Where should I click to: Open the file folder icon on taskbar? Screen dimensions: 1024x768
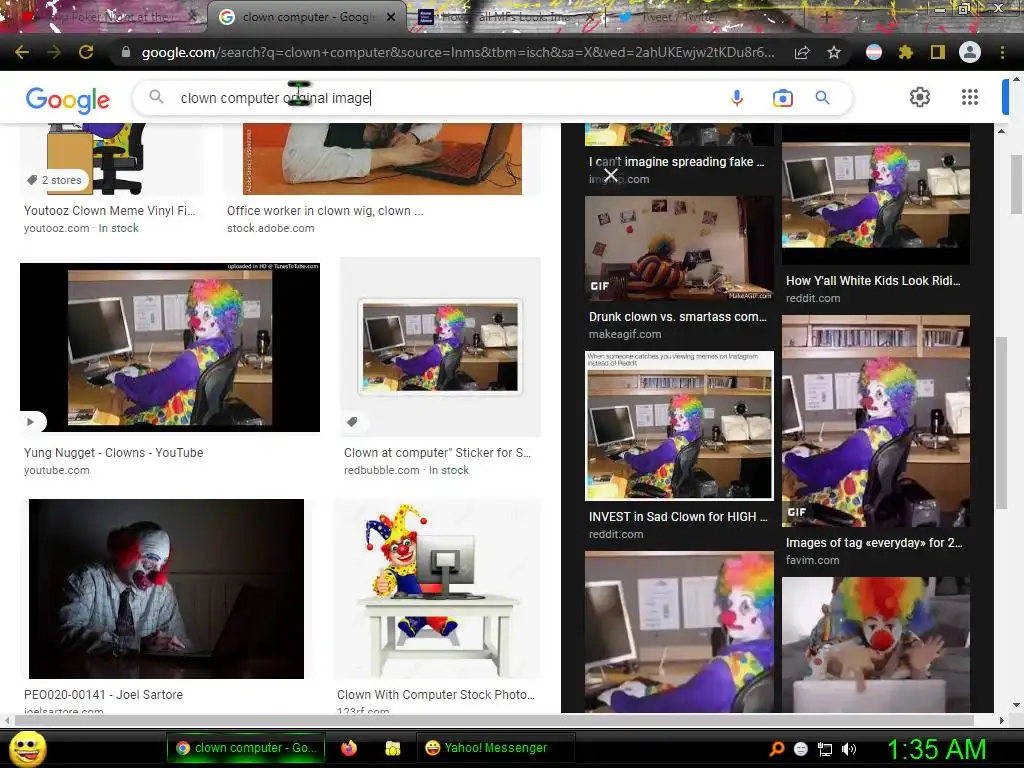tap(392, 748)
